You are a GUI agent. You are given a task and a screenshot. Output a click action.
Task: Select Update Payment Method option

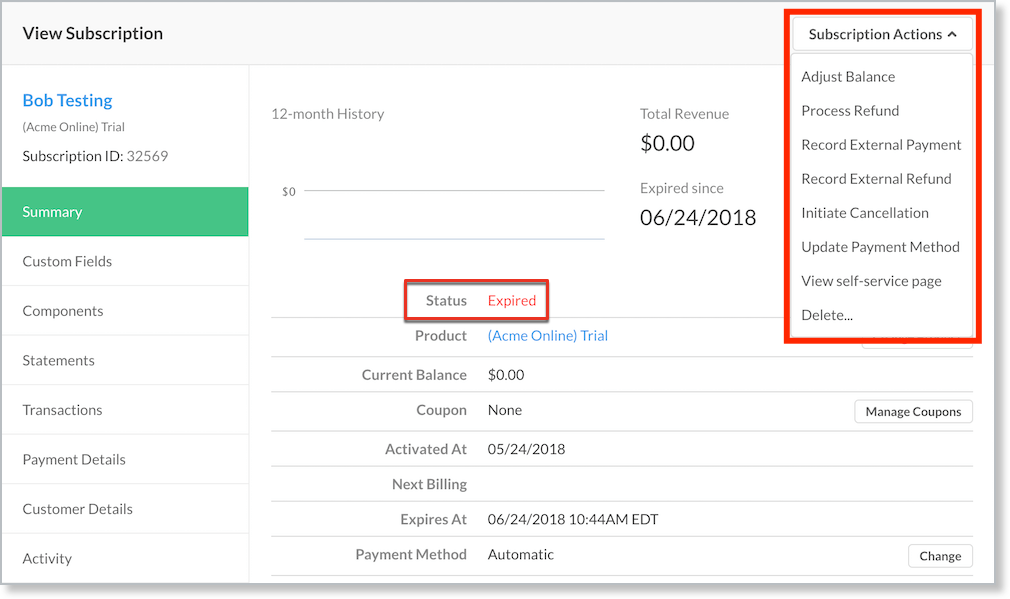pyautogui.click(x=880, y=247)
